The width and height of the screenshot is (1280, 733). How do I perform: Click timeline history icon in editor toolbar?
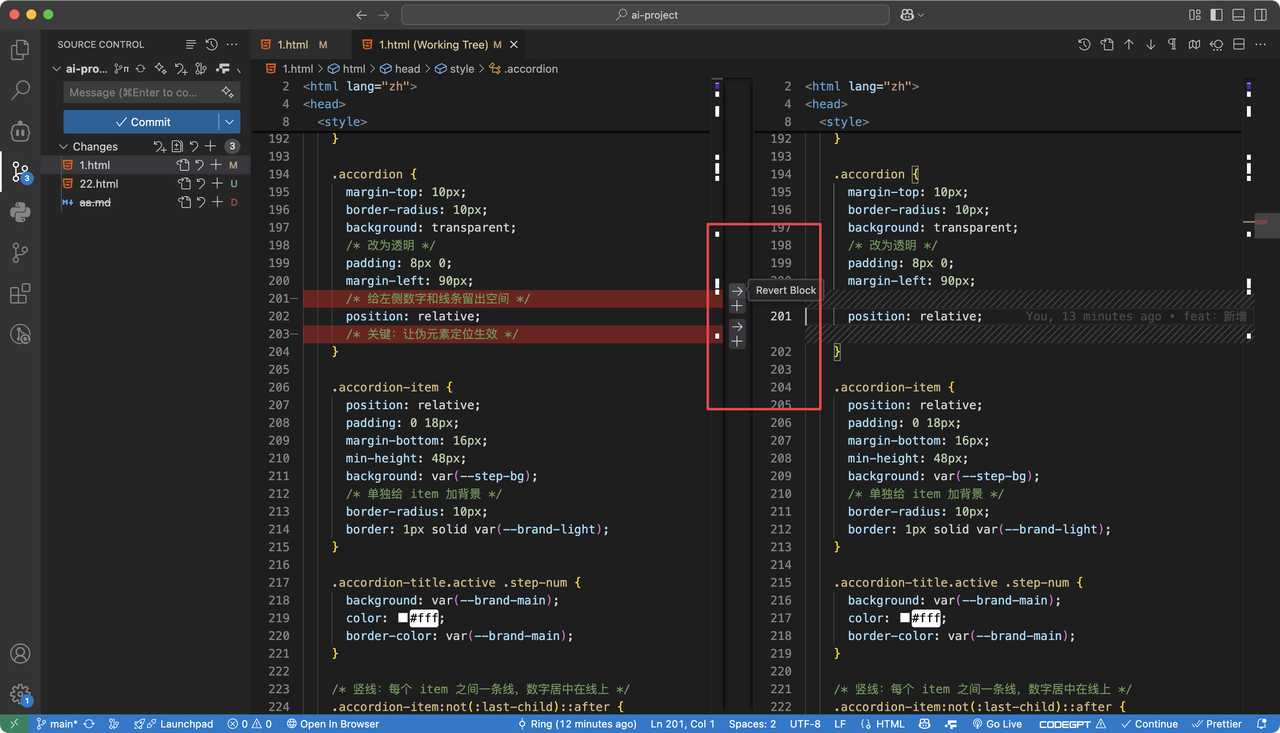(1085, 44)
